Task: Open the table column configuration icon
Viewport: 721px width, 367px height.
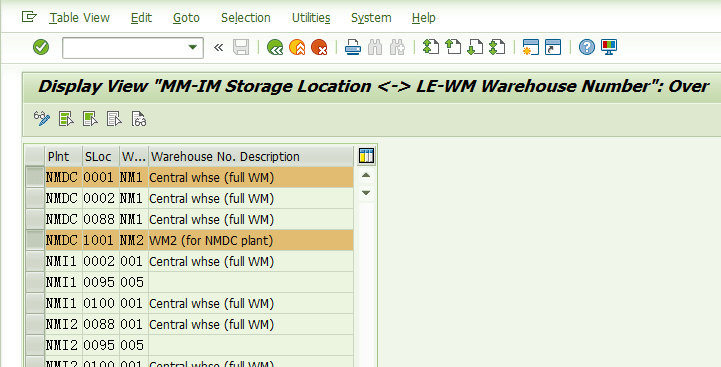Action: click(x=366, y=156)
